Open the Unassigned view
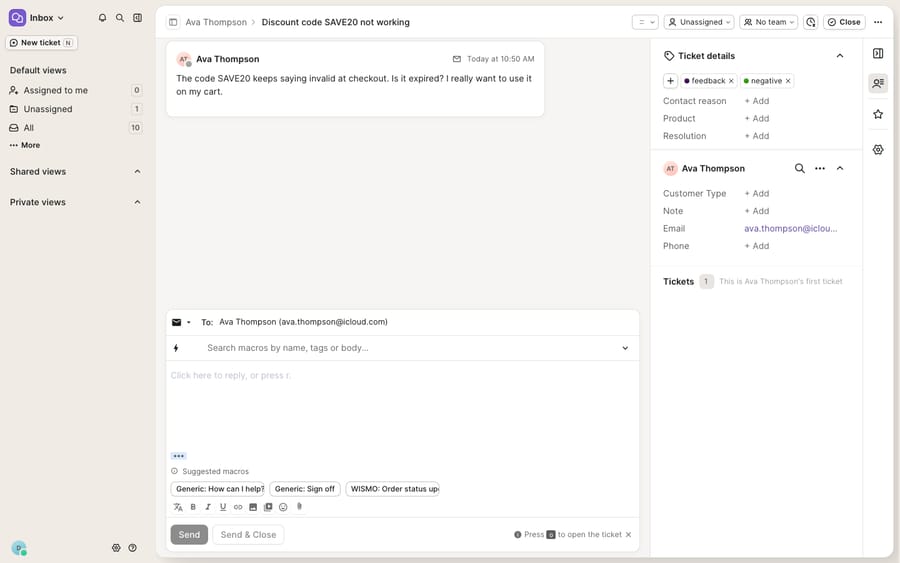Screen dimensions: 900x563 pyautogui.click(x=75, y=109)
